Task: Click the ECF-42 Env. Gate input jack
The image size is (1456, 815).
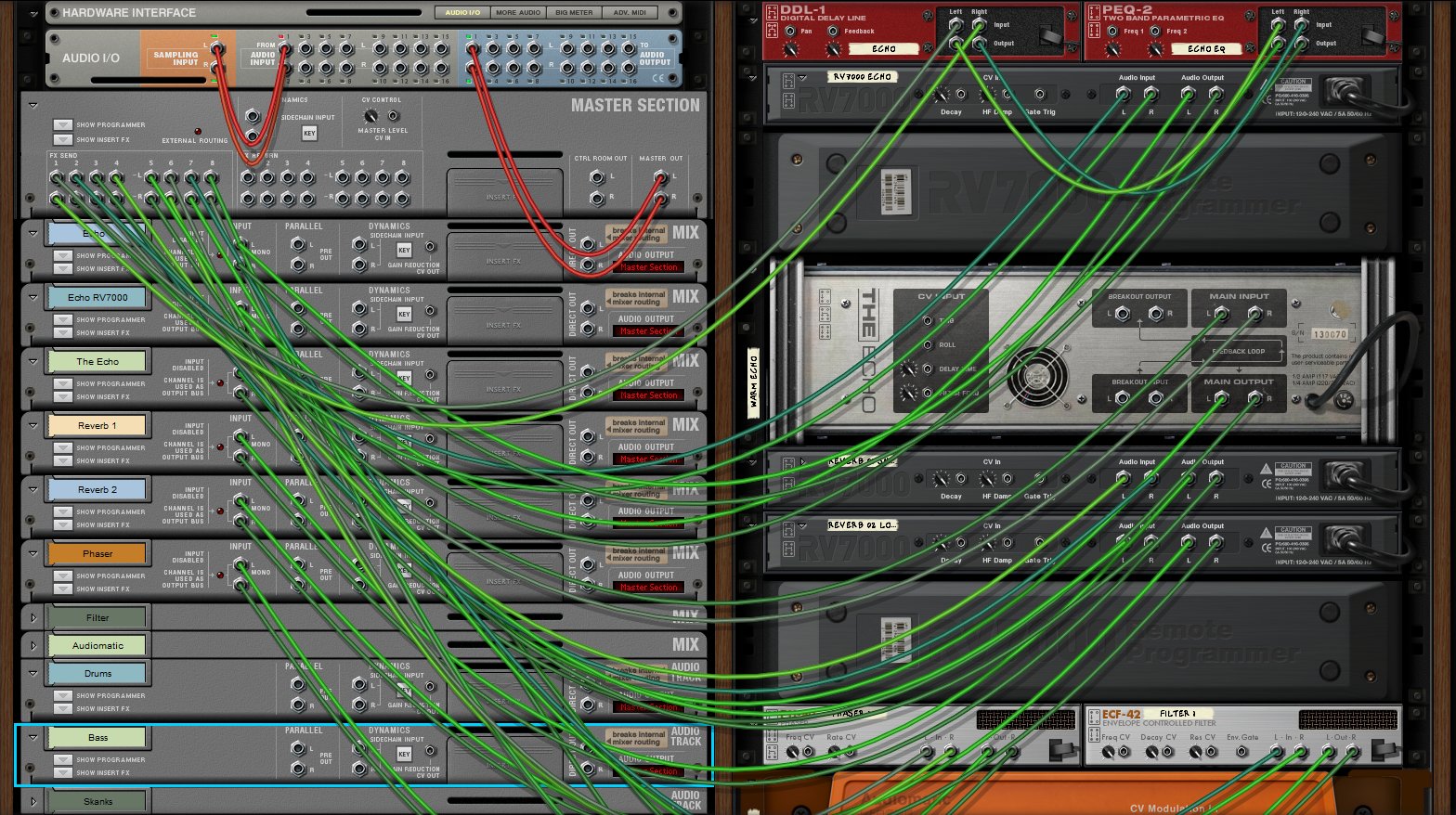Action: coord(1242,752)
